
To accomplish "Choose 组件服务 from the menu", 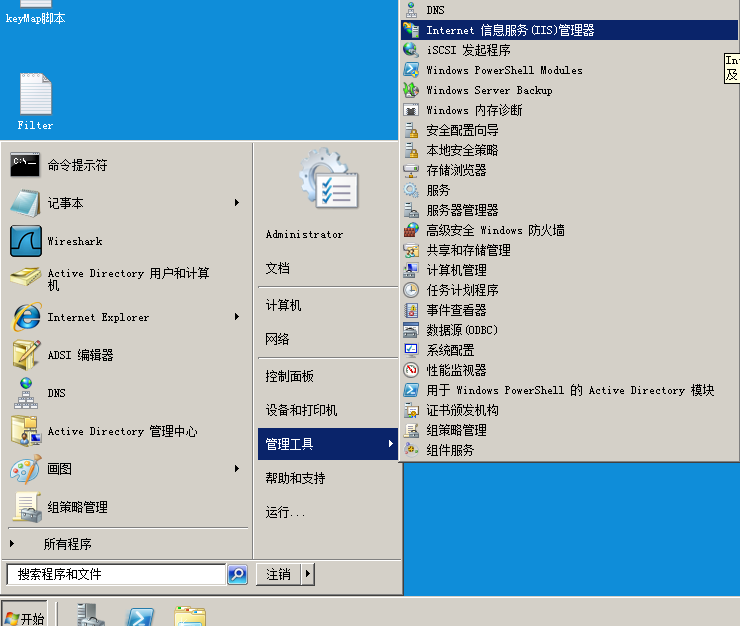I will pos(569,450).
